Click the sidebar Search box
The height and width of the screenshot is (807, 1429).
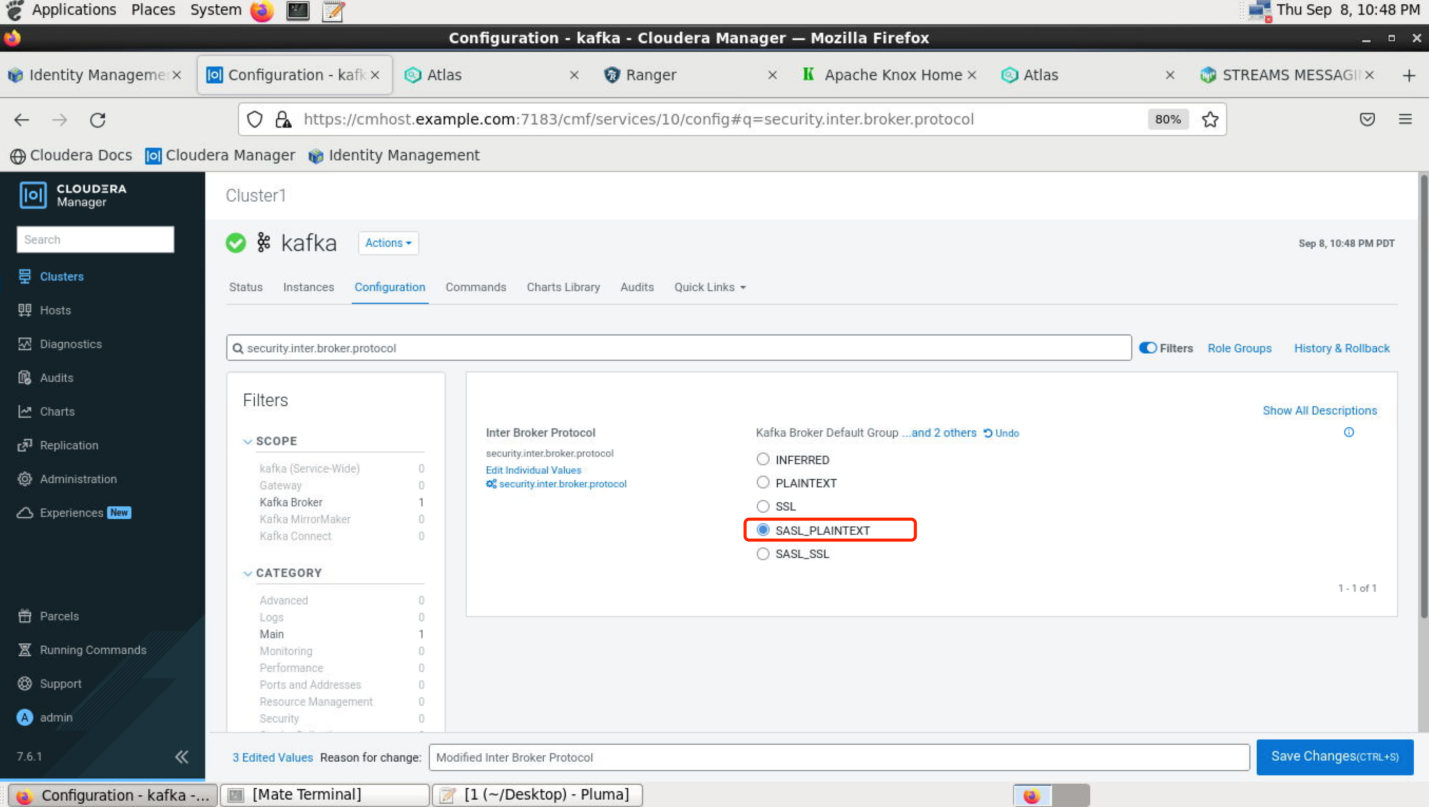click(95, 240)
